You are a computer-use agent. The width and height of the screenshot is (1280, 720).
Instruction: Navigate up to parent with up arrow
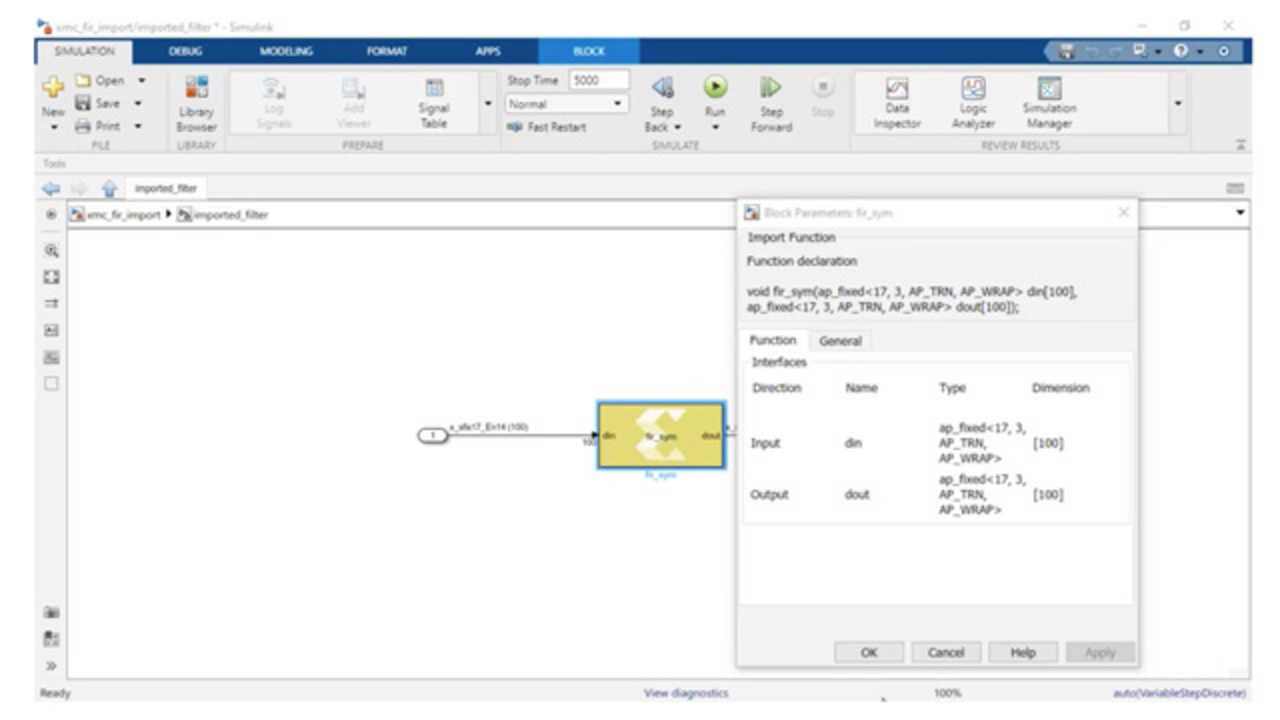point(109,188)
